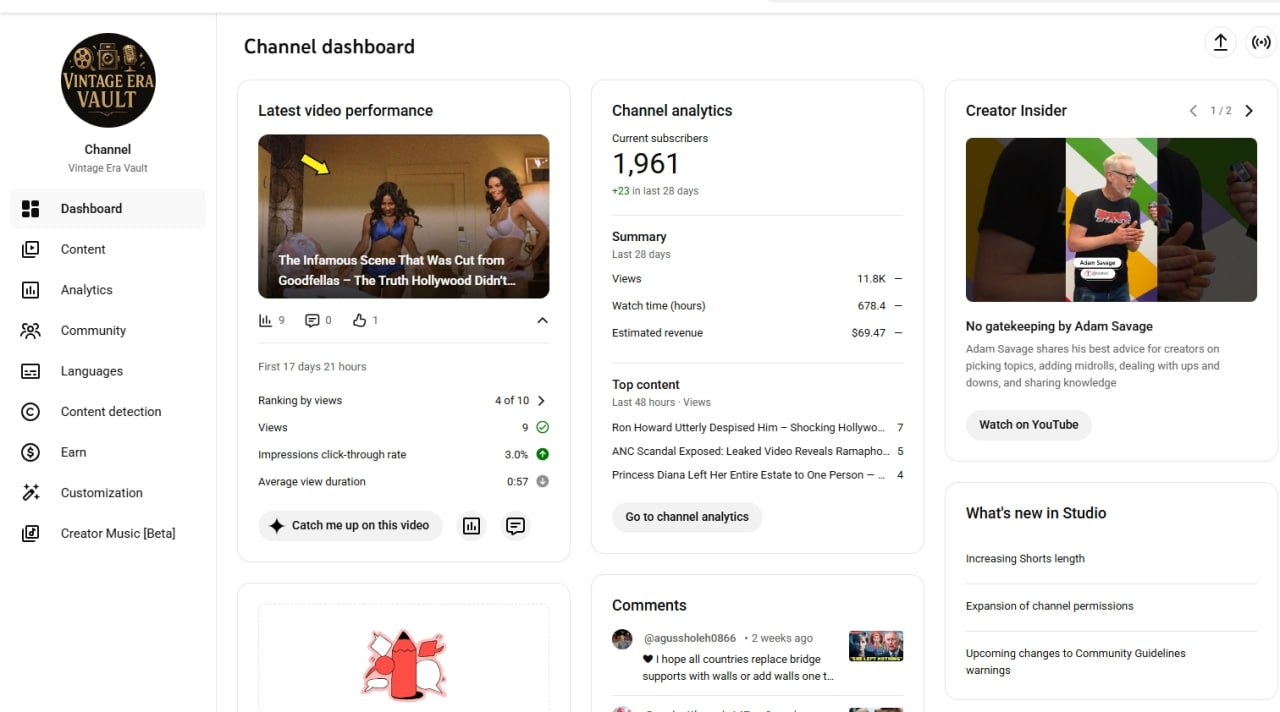Click the Earn dollar icon
The image size is (1280, 712).
click(x=30, y=452)
